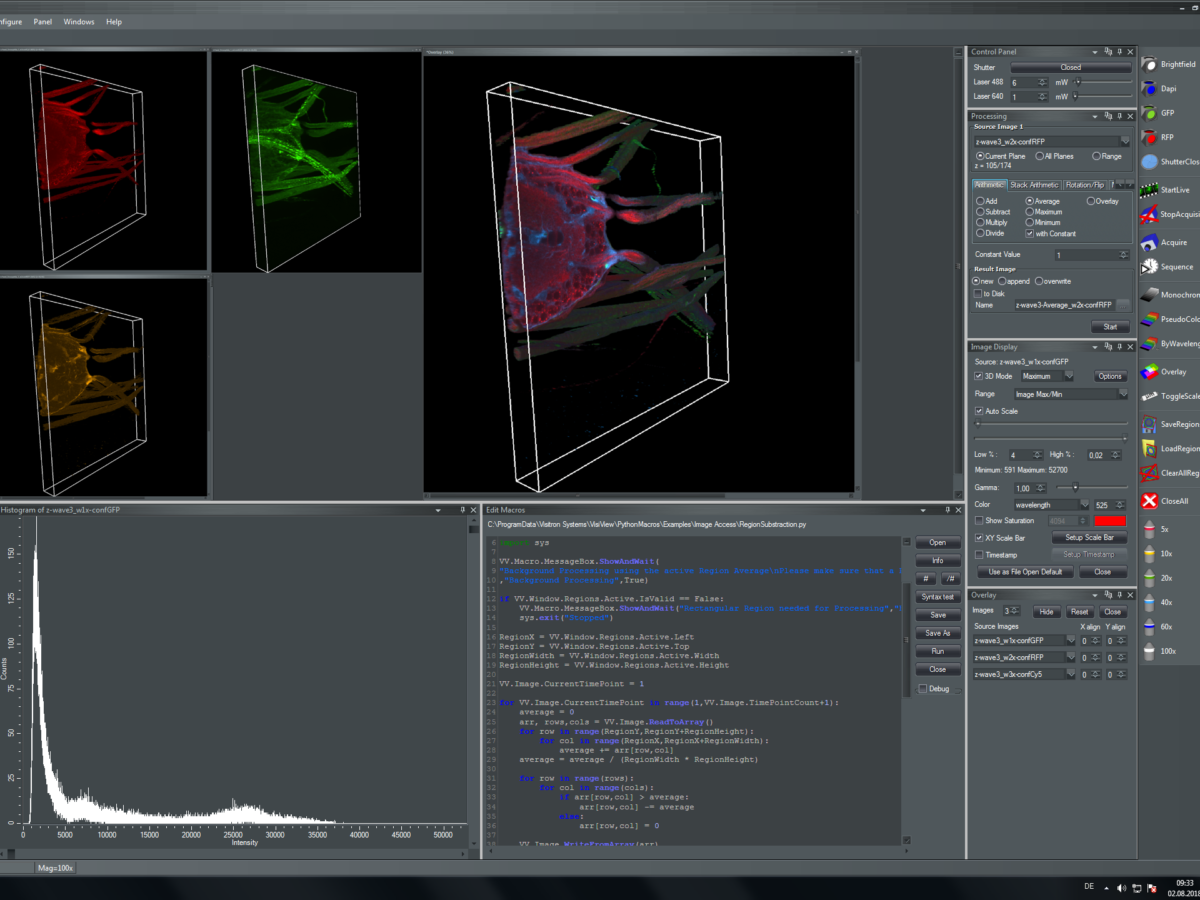The width and height of the screenshot is (1200, 900).
Task: Switch to the Stack Arithmetic tab
Action: tap(1033, 185)
